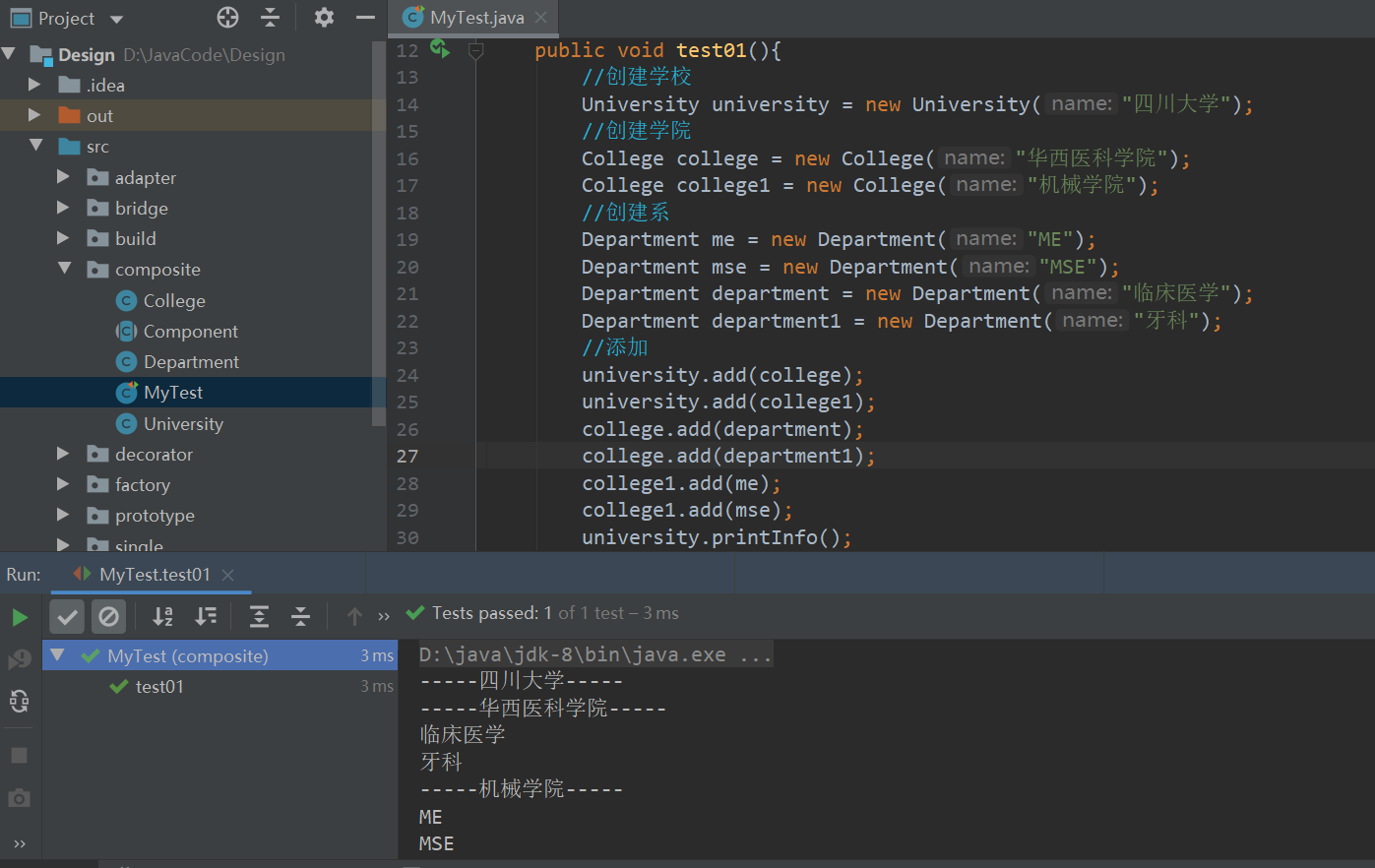Open the Department class in project tree
Screen dimensions: 1375x868
[x=191, y=361]
